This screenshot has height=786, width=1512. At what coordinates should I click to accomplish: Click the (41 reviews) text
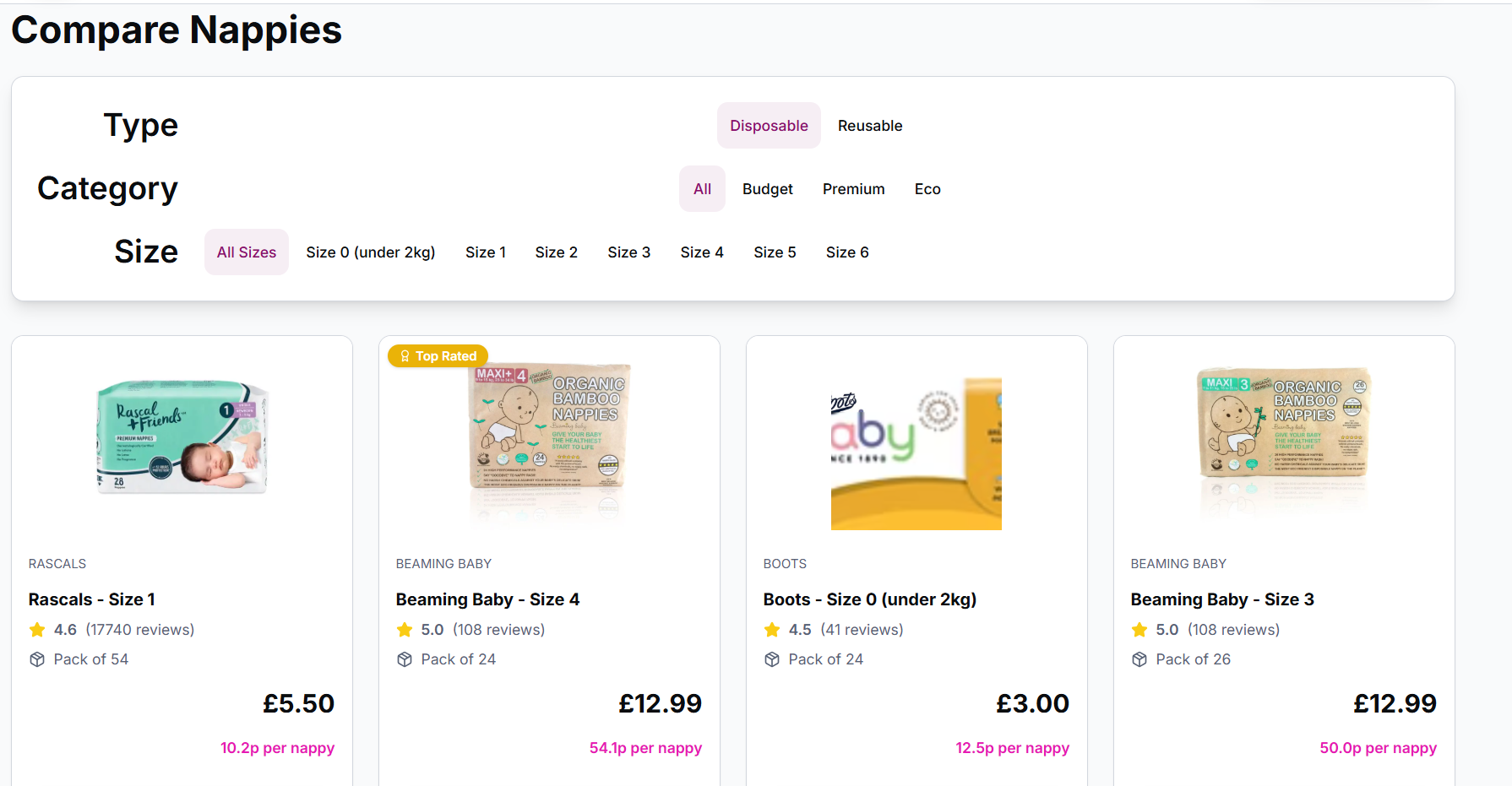click(862, 630)
